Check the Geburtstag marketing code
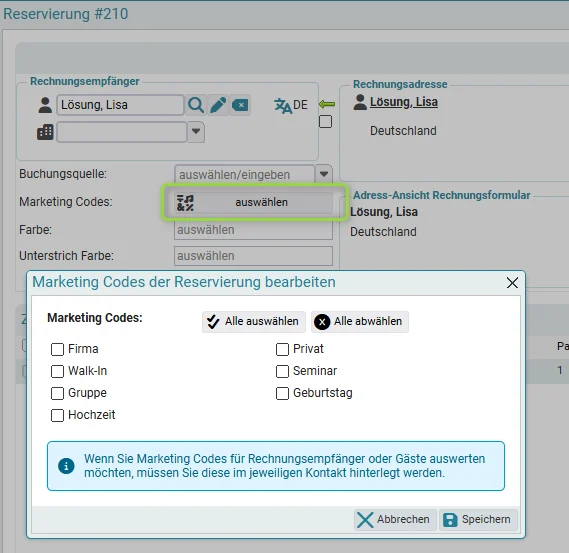This screenshot has width=569, height=553. (x=282, y=393)
